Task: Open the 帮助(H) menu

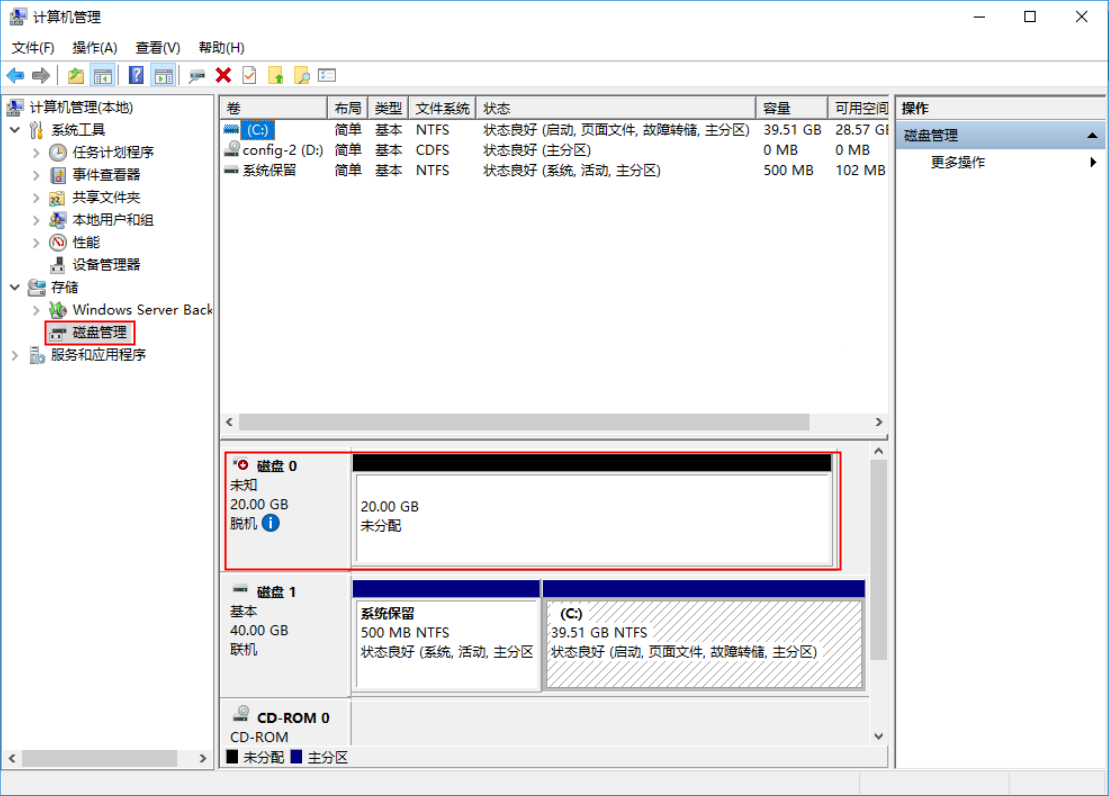Action: click(x=221, y=47)
